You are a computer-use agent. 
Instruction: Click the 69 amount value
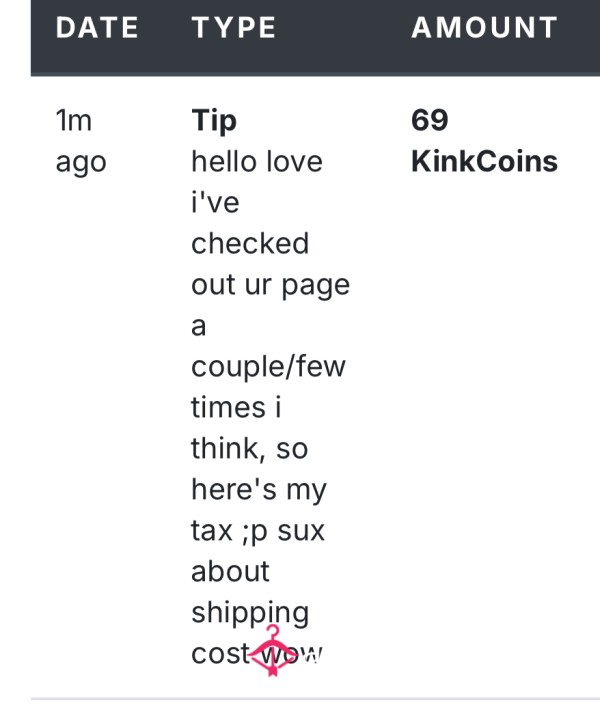click(430, 120)
